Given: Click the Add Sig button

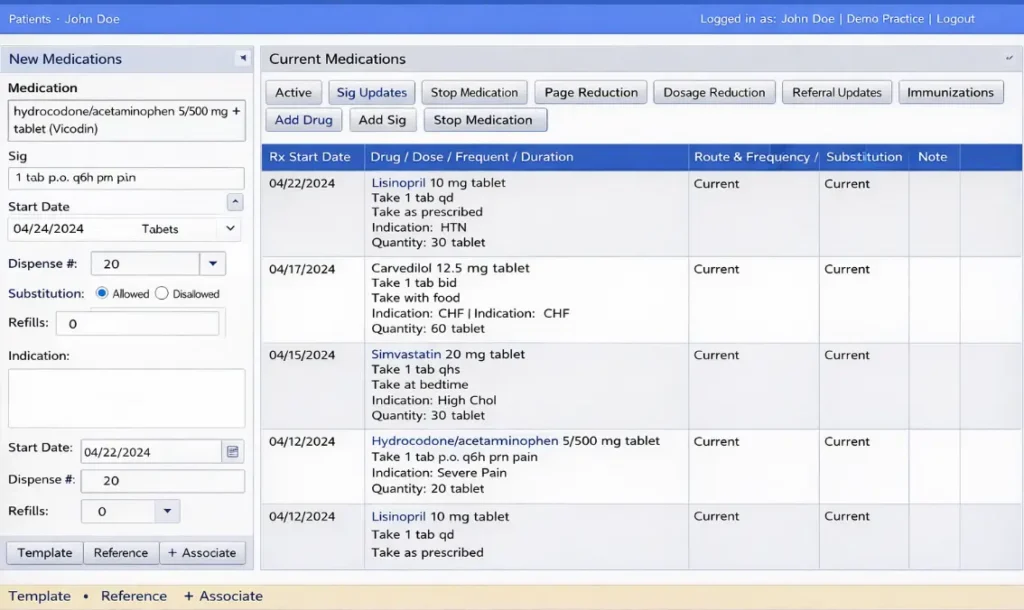Looking at the screenshot, I should point(382,119).
